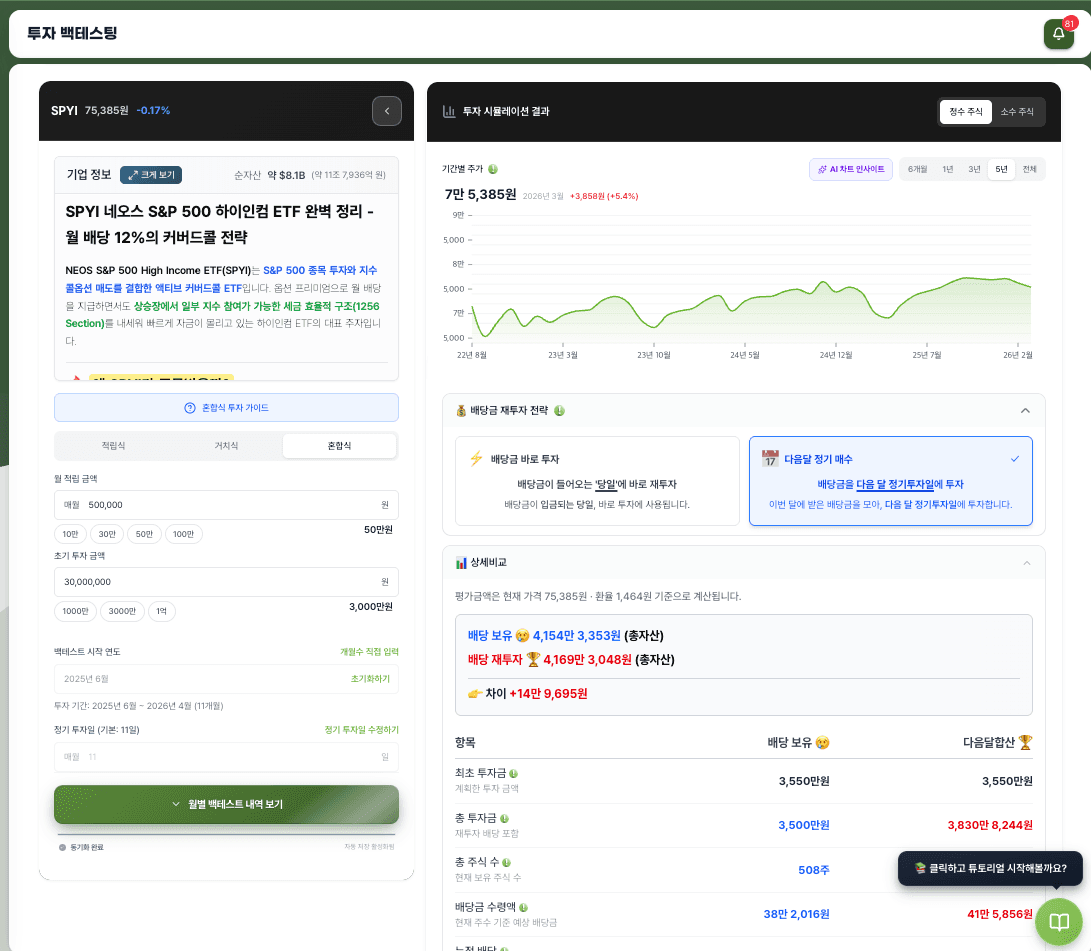Click the help icon in 혼합식 투자 가이드

point(189,408)
